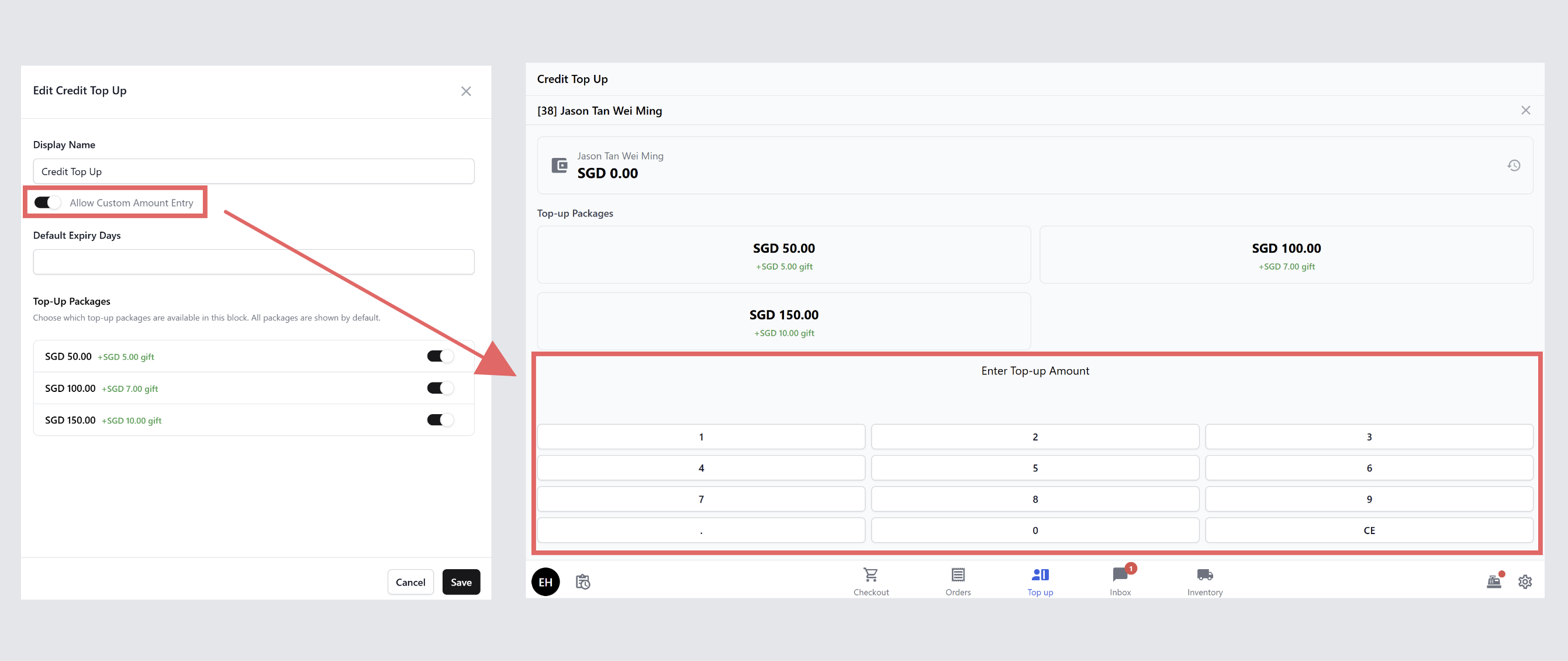Open the Inventory truck tab
The width and height of the screenshot is (1568, 661).
1204,581
